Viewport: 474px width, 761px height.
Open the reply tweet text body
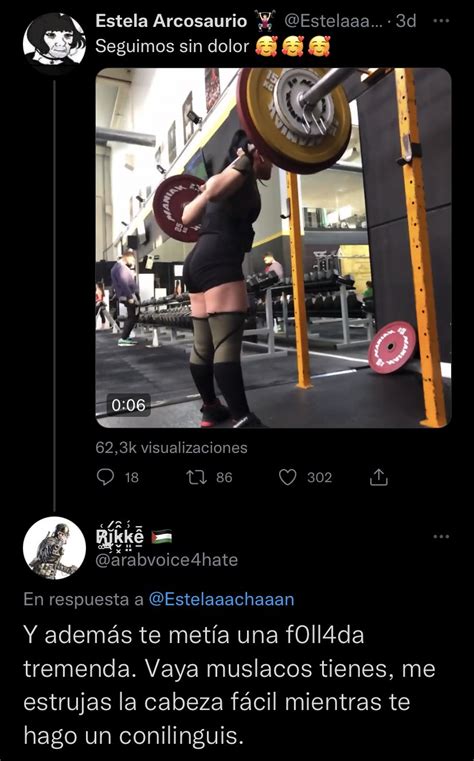click(229, 685)
